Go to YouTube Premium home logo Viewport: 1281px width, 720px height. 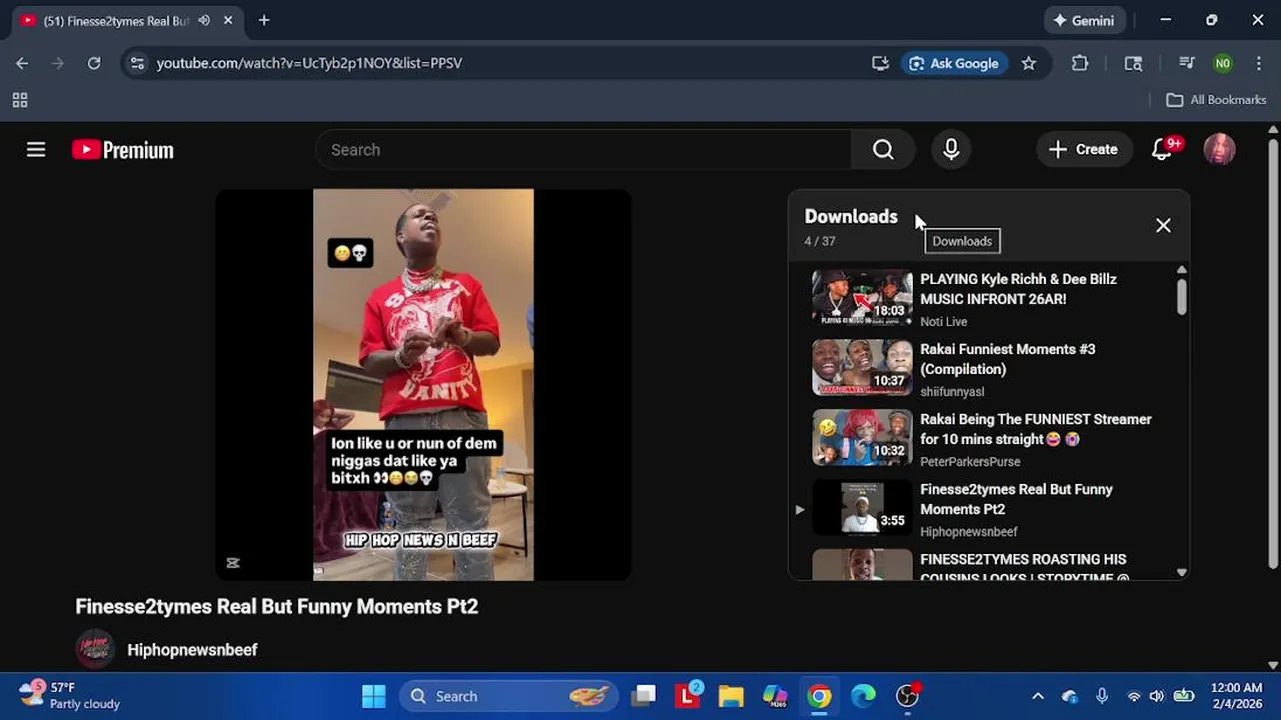(123, 150)
